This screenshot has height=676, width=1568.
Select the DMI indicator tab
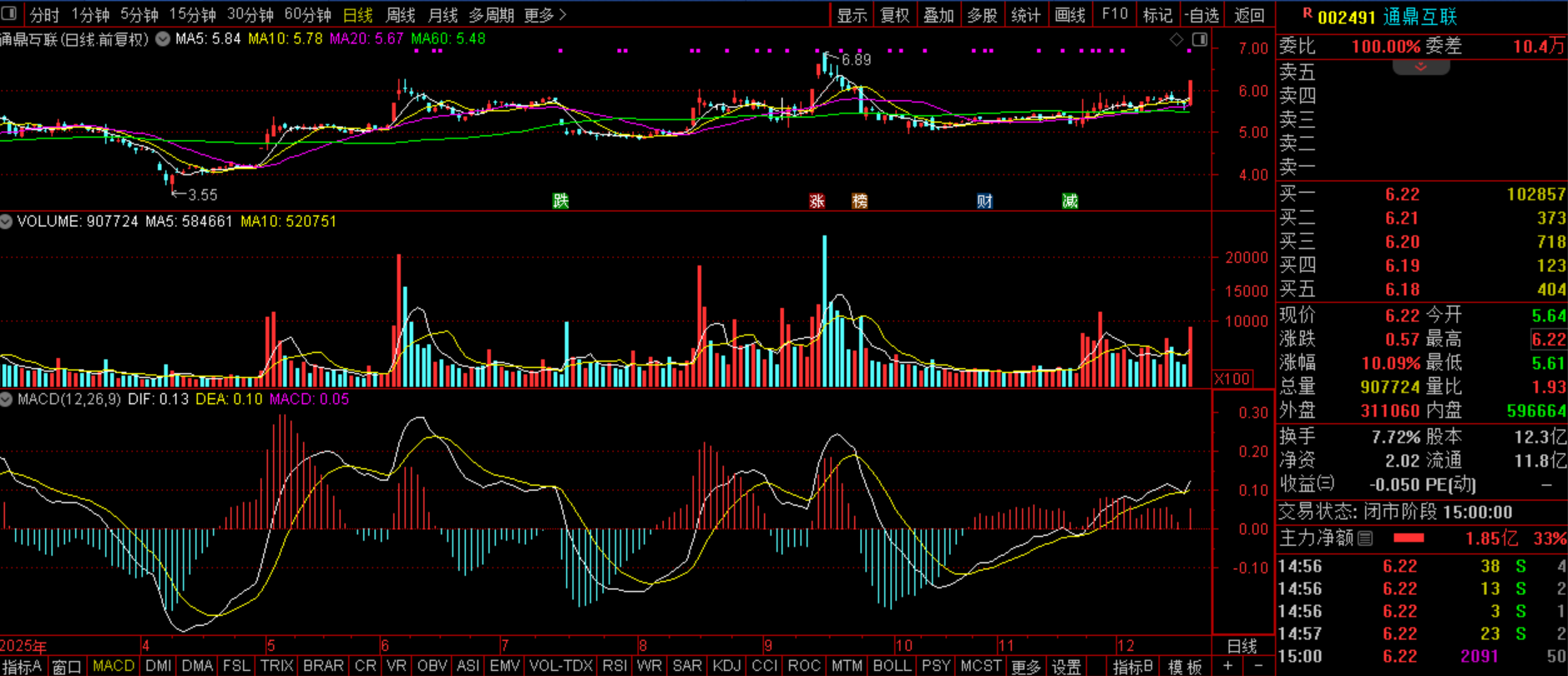(x=159, y=666)
